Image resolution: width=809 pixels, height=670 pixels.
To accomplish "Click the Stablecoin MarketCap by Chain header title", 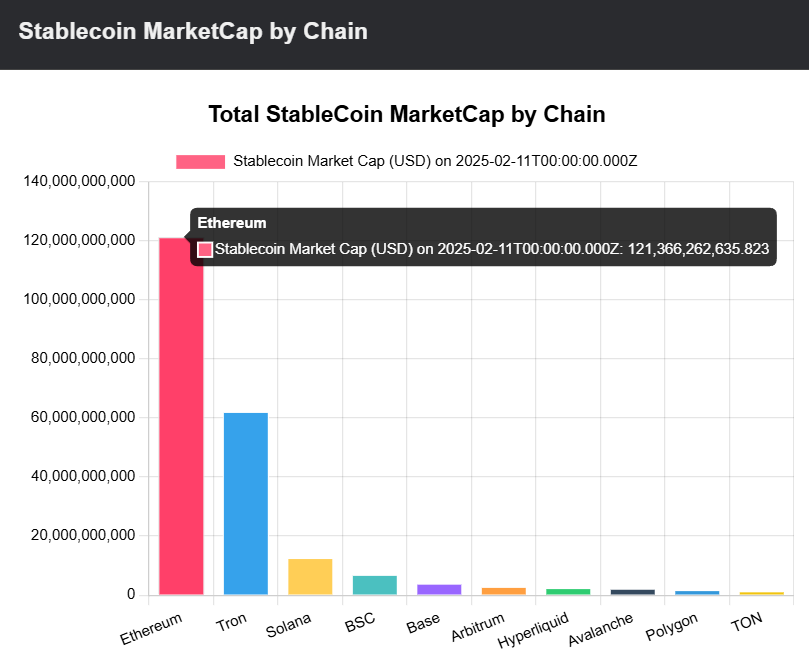I will coord(193,31).
